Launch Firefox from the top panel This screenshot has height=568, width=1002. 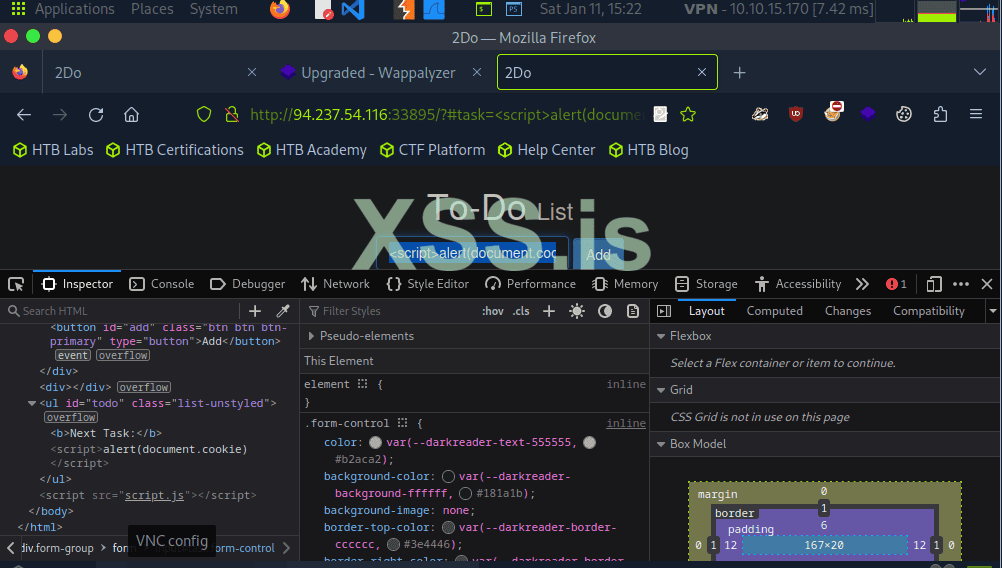click(x=279, y=9)
